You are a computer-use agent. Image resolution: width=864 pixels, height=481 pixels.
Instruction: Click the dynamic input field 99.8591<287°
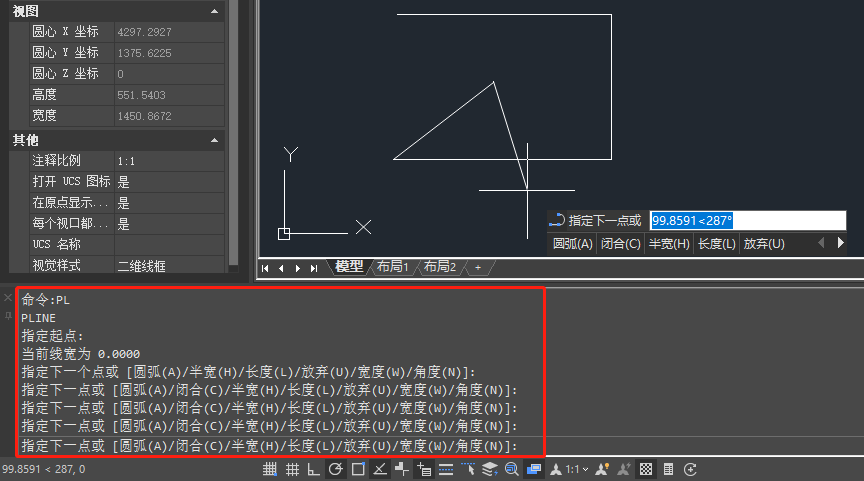[x=748, y=220]
